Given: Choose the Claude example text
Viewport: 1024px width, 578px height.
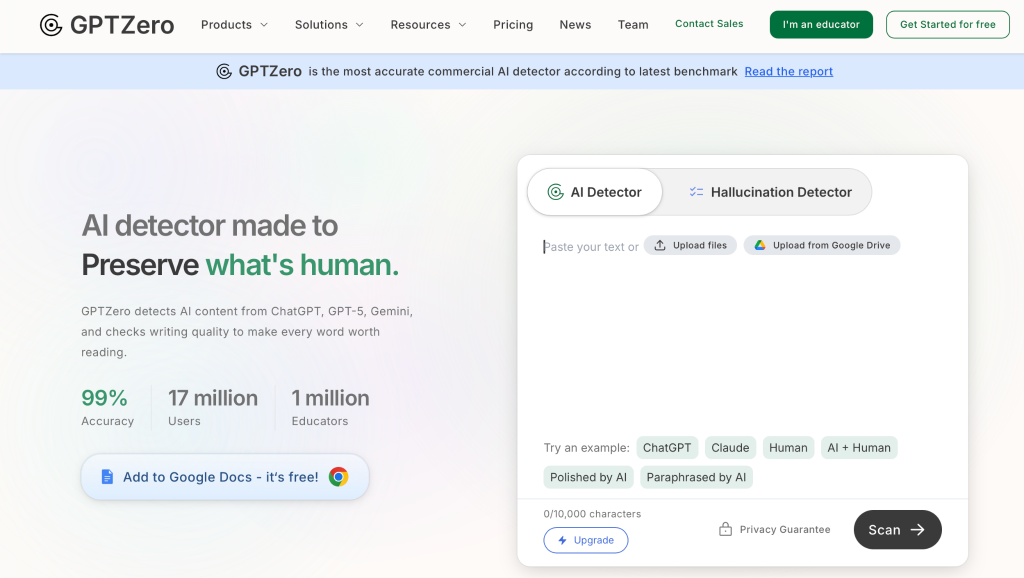Looking at the screenshot, I should (730, 448).
